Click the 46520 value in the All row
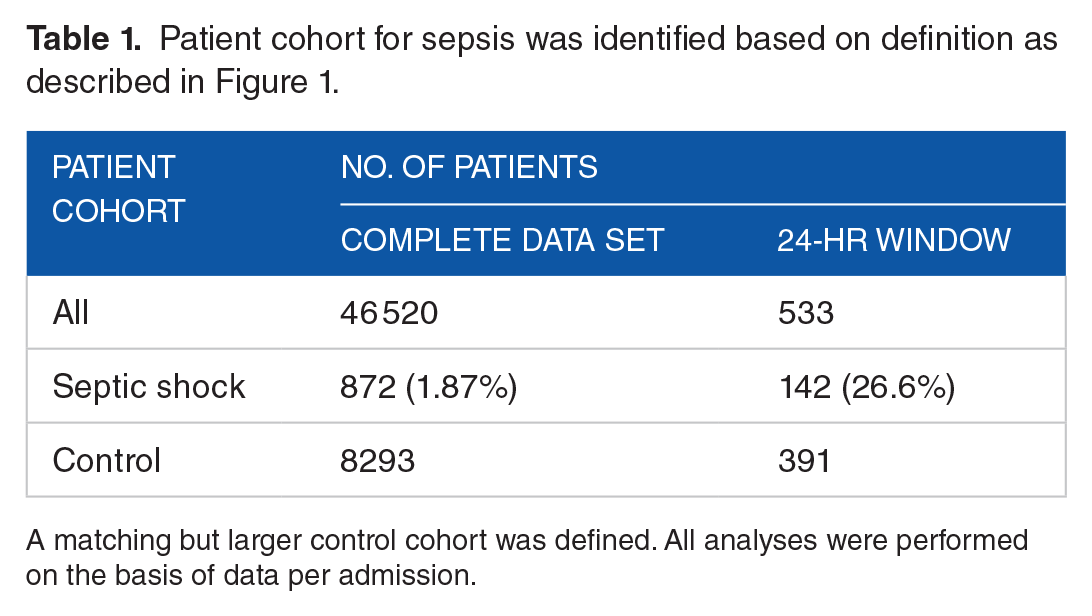 click(x=389, y=312)
